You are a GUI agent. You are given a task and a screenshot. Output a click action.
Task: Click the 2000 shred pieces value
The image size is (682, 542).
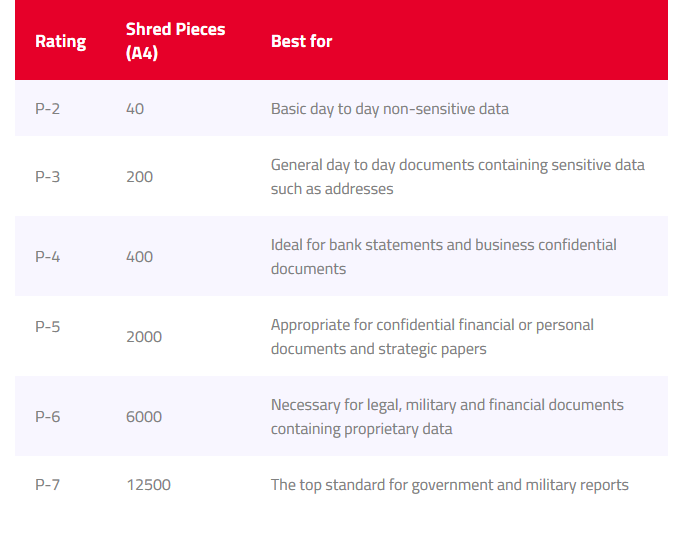[144, 337]
